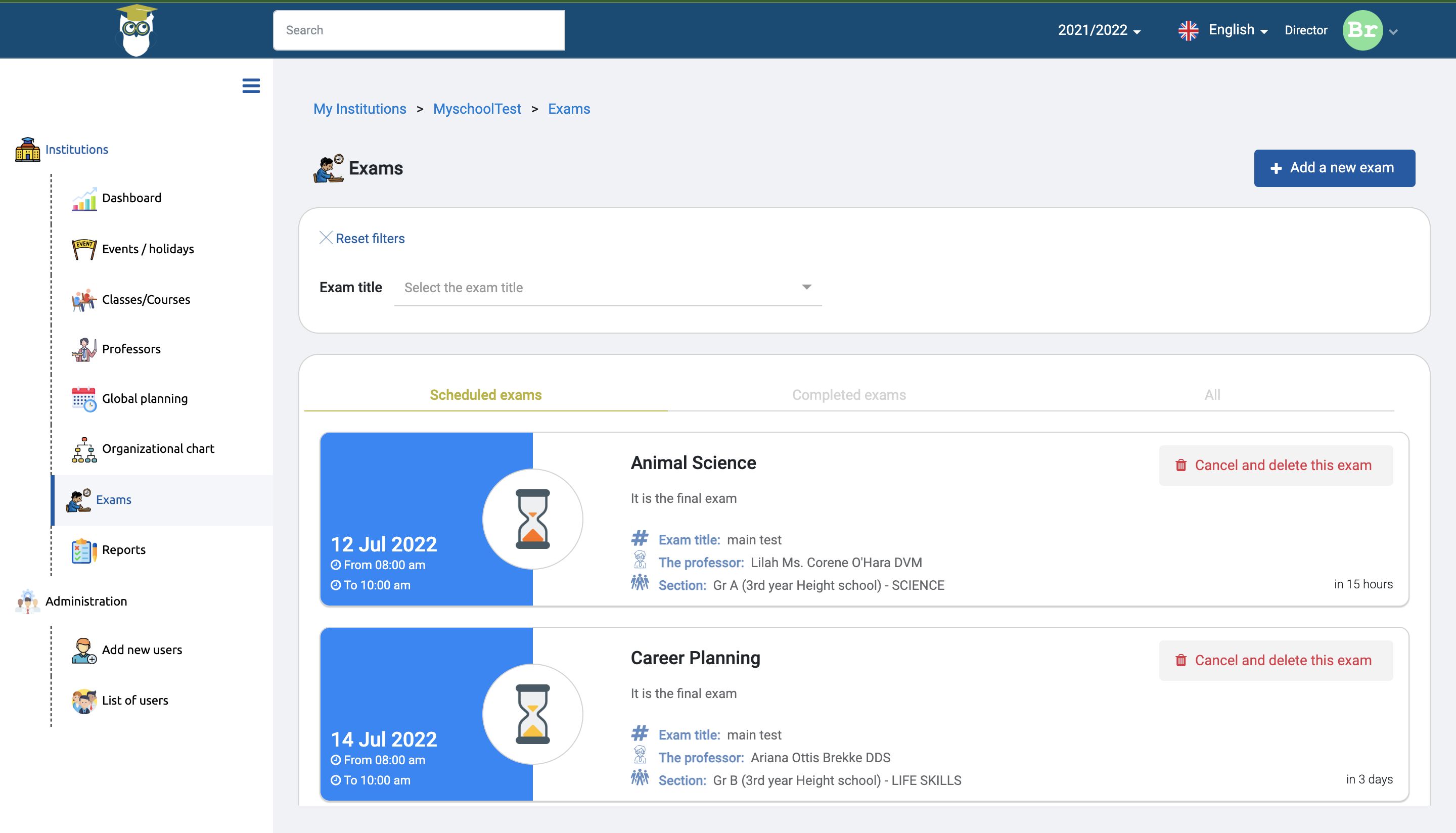Click the owl logo icon
This screenshot has width=1456, height=833.
pos(136,30)
